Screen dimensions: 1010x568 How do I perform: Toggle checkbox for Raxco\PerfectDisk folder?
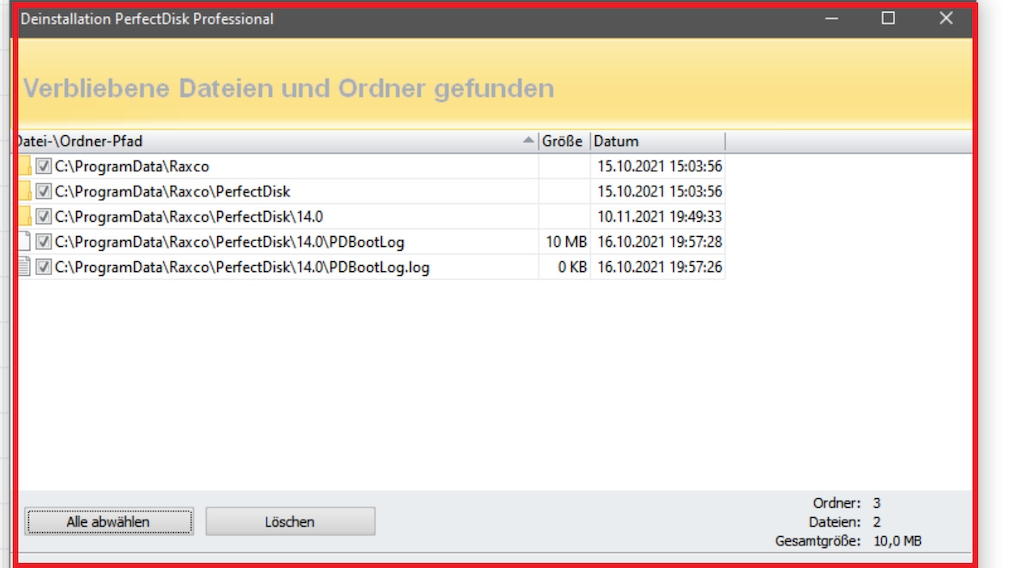click(x=44, y=191)
